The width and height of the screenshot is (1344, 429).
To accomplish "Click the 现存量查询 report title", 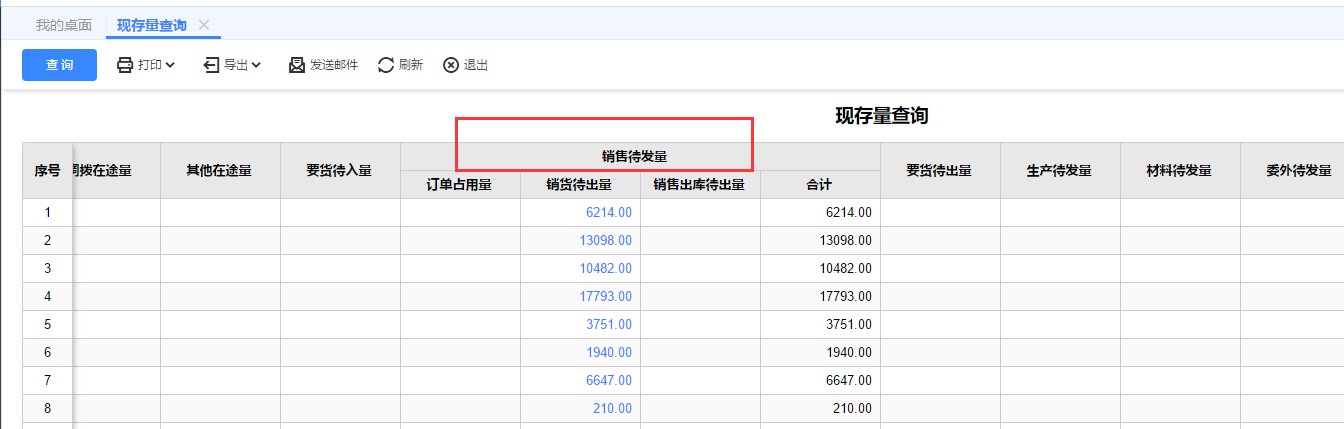I will pyautogui.click(x=882, y=116).
